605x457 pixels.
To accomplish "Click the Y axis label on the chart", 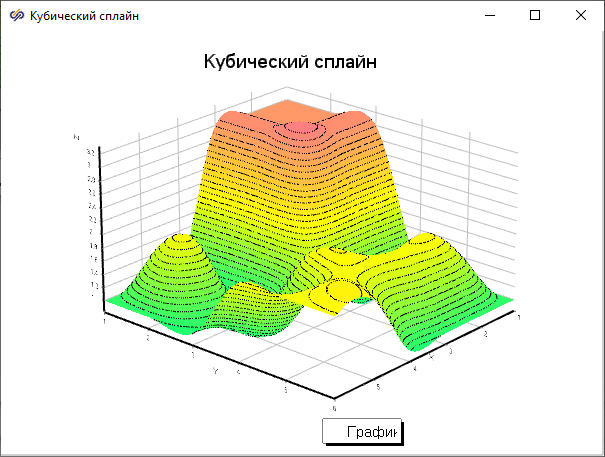I will coord(214,371).
